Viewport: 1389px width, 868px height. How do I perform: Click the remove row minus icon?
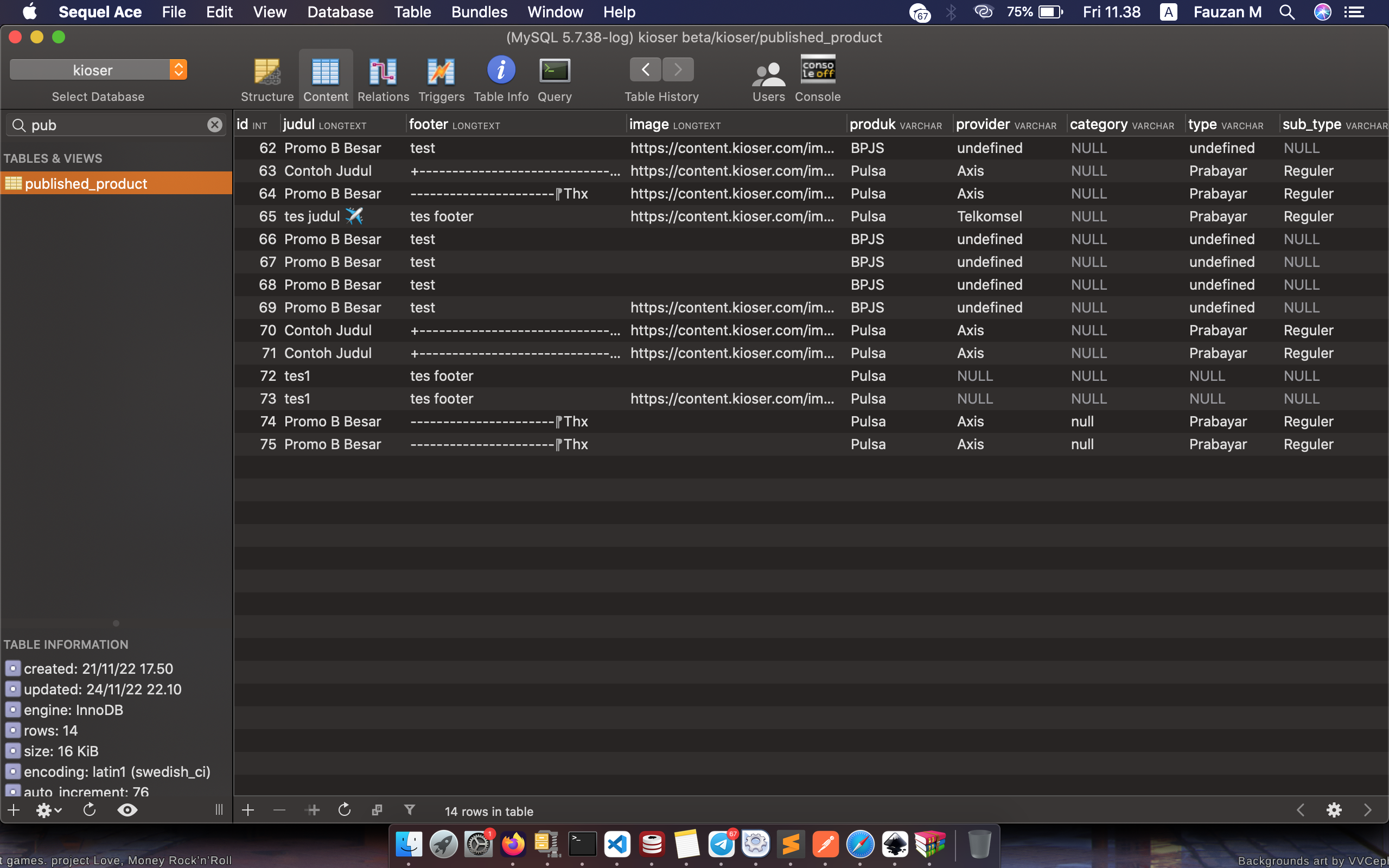(x=279, y=810)
